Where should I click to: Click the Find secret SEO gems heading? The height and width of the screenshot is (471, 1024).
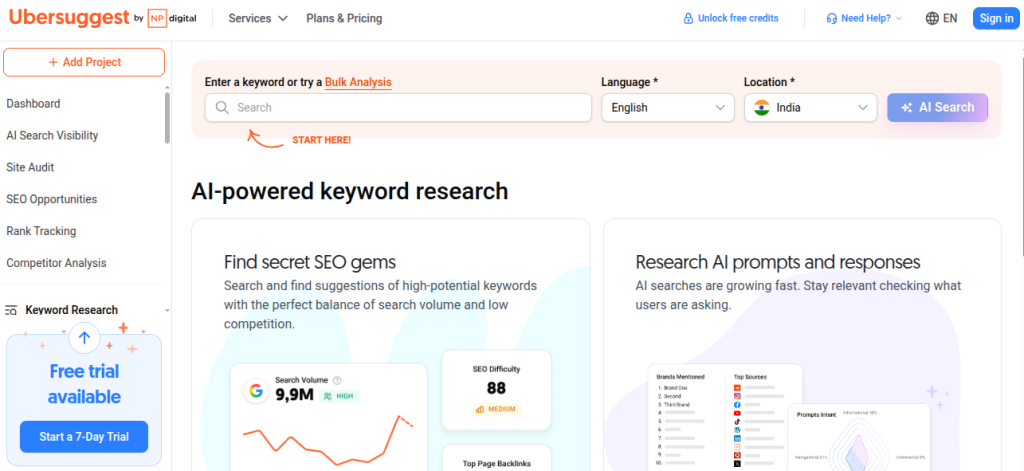coord(310,263)
